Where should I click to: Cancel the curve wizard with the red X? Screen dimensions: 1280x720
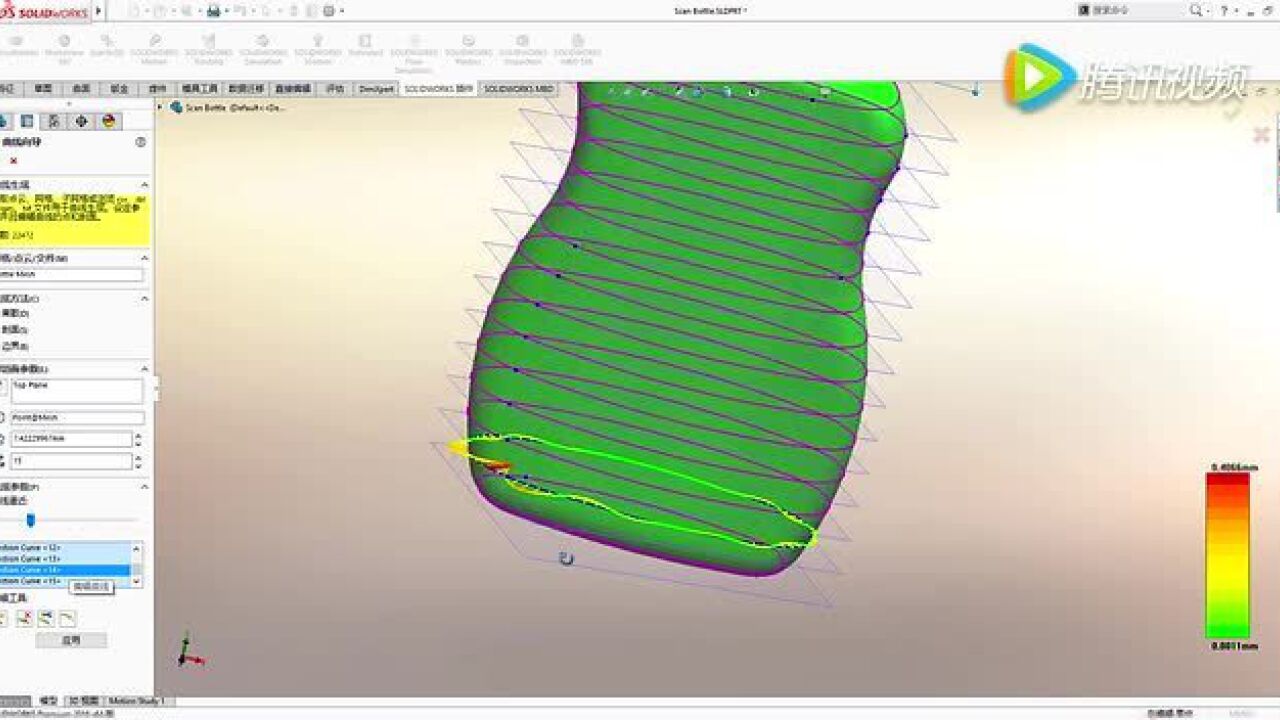[14, 160]
